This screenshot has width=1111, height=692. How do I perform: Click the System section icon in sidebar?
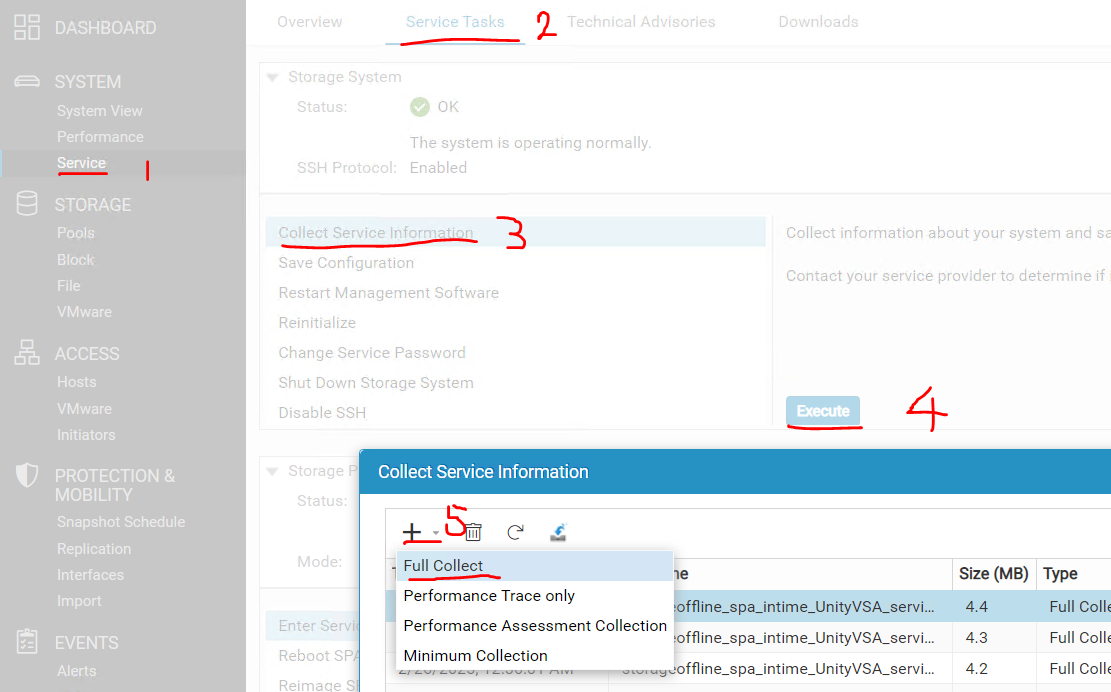26,79
